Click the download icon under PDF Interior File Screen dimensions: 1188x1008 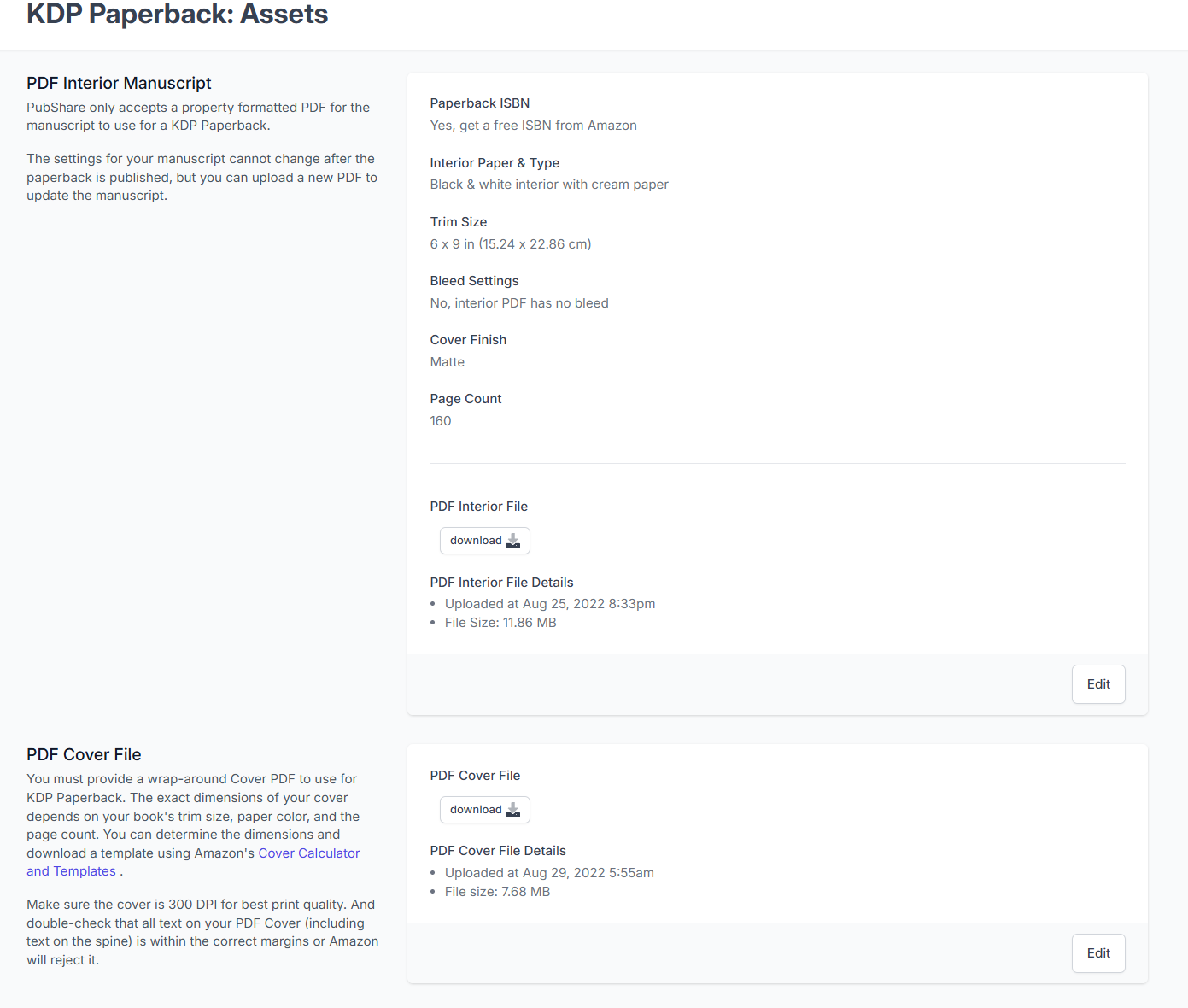(x=512, y=541)
